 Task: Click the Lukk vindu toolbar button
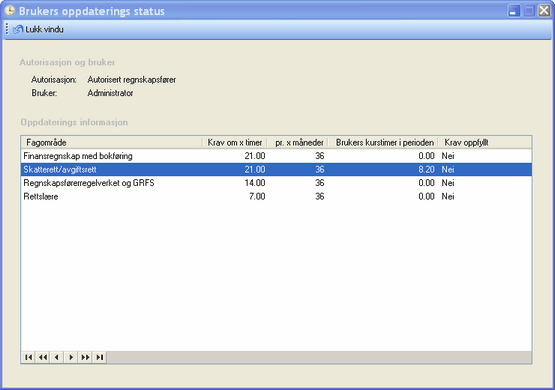tap(38, 29)
